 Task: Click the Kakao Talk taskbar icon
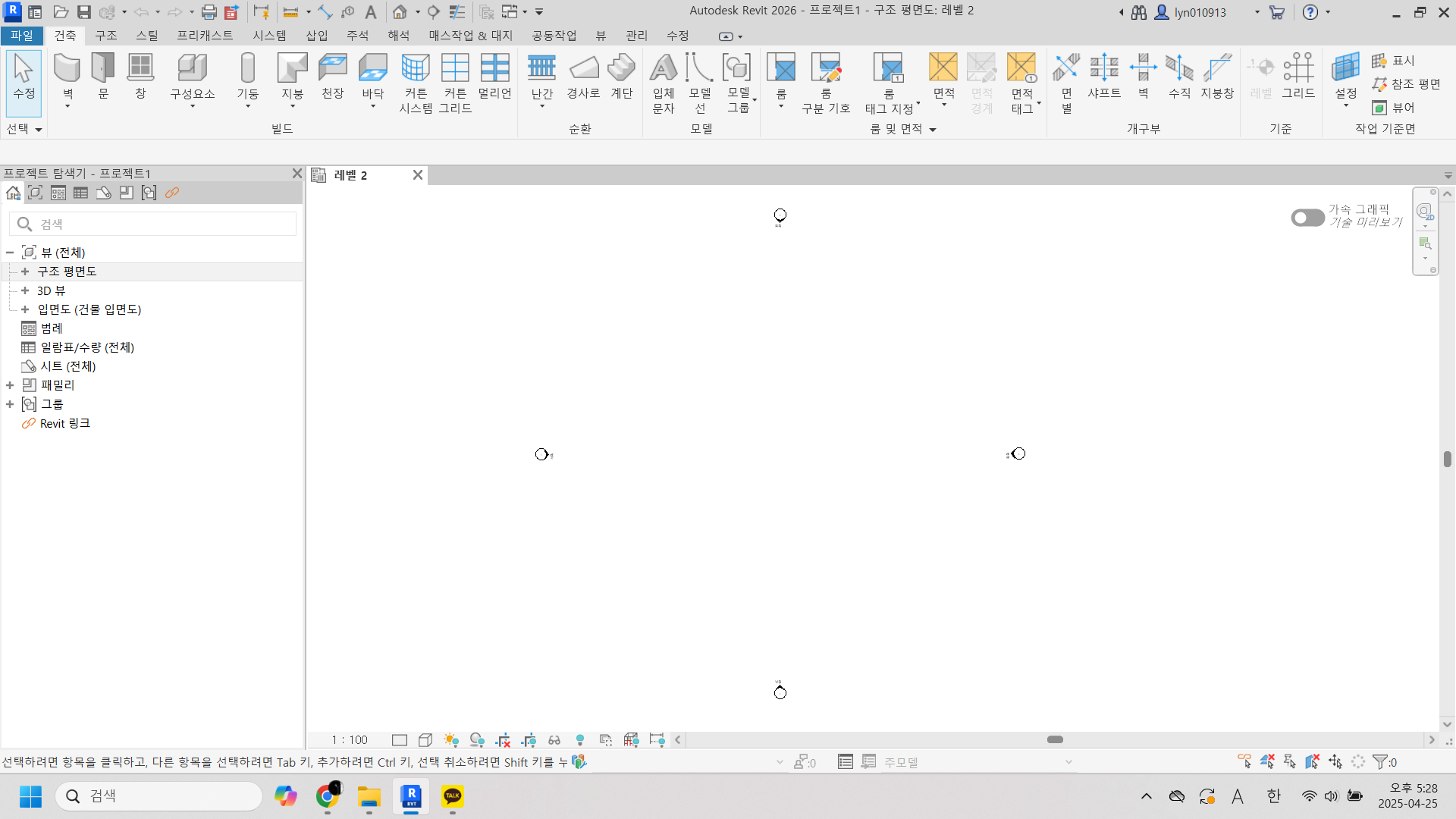point(453,795)
